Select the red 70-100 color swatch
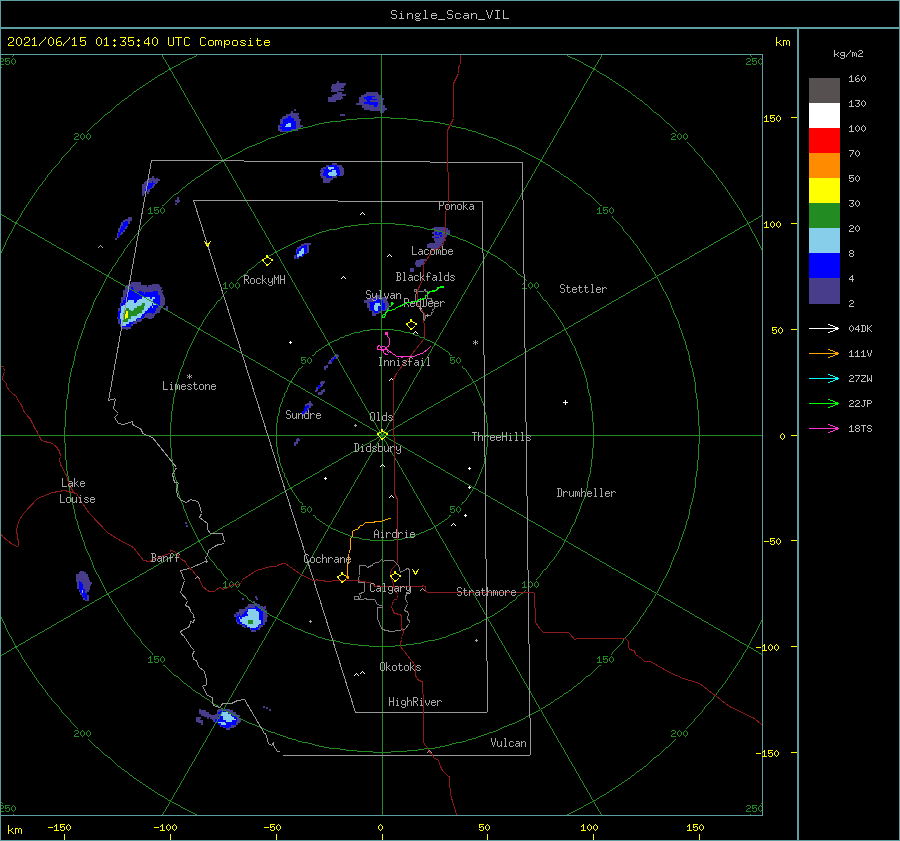 point(824,141)
